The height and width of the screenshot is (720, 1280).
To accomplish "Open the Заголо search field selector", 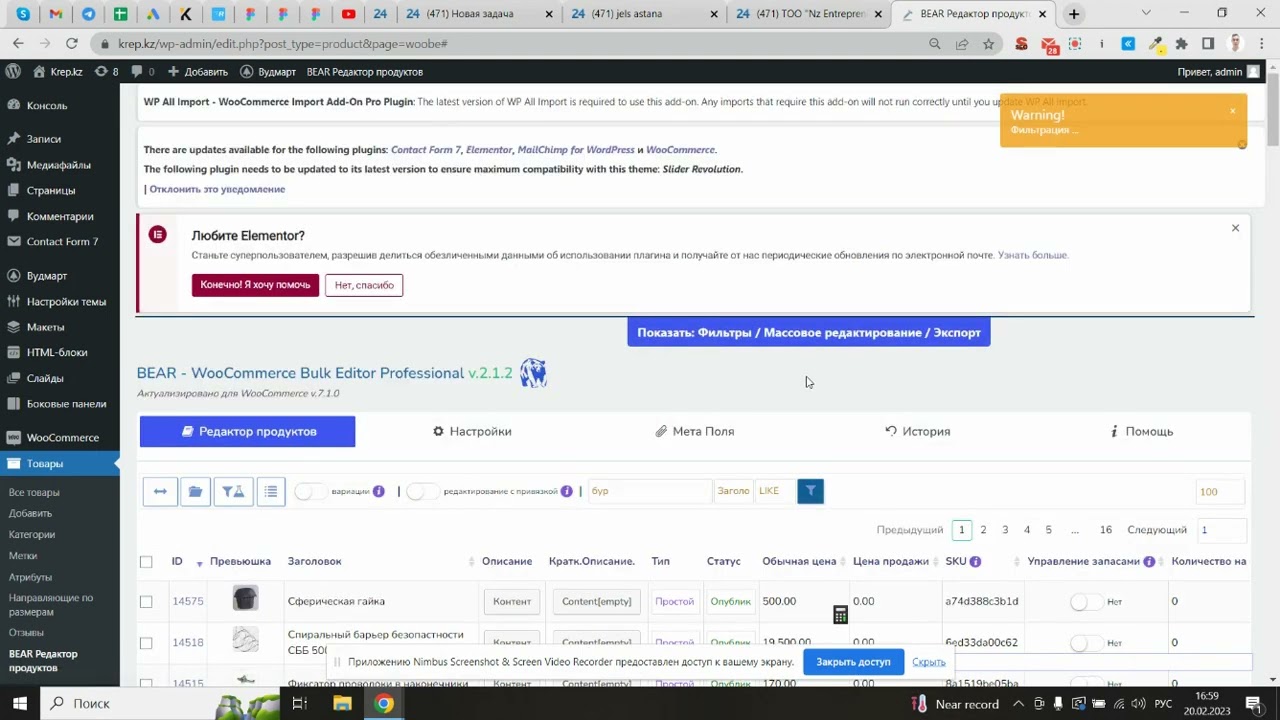I will pos(733,491).
